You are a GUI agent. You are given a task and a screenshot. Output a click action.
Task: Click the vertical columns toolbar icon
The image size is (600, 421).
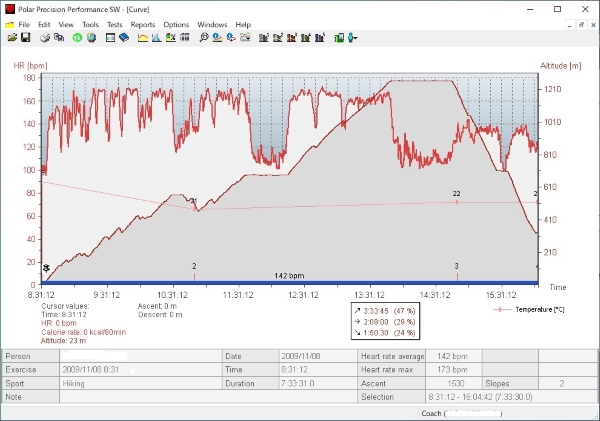click(x=185, y=38)
